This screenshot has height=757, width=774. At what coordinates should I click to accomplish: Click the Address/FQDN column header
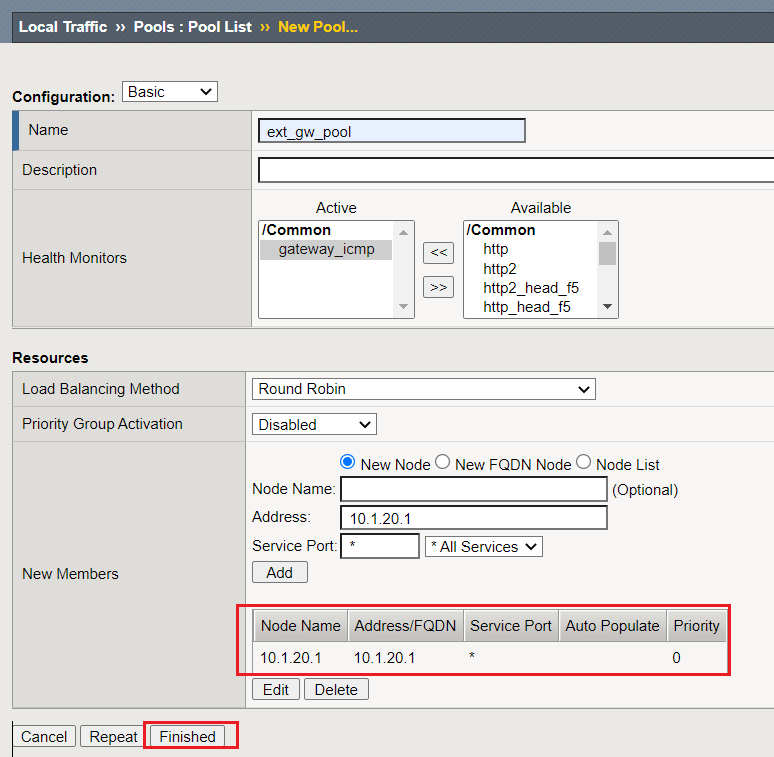pos(405,626)
